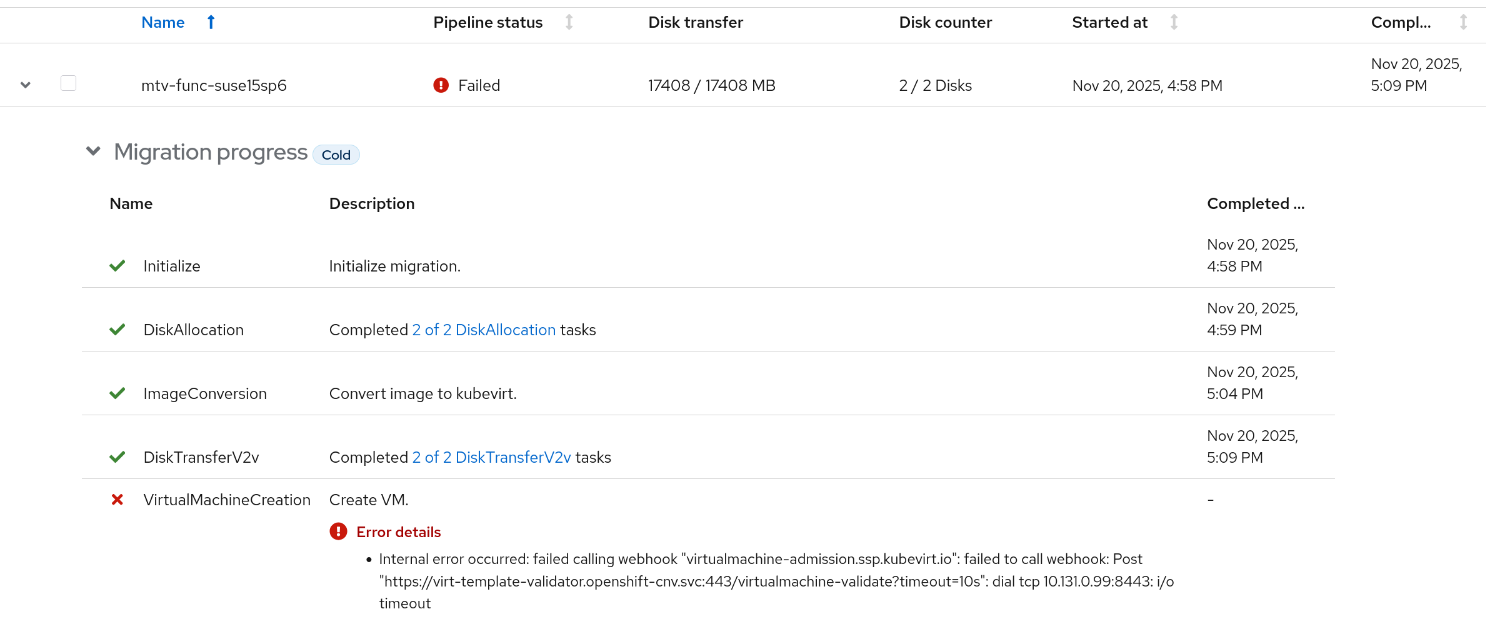Open the 2 of 2 DiskTransferV2v link

pyautogui.click(x=491, y=458)
